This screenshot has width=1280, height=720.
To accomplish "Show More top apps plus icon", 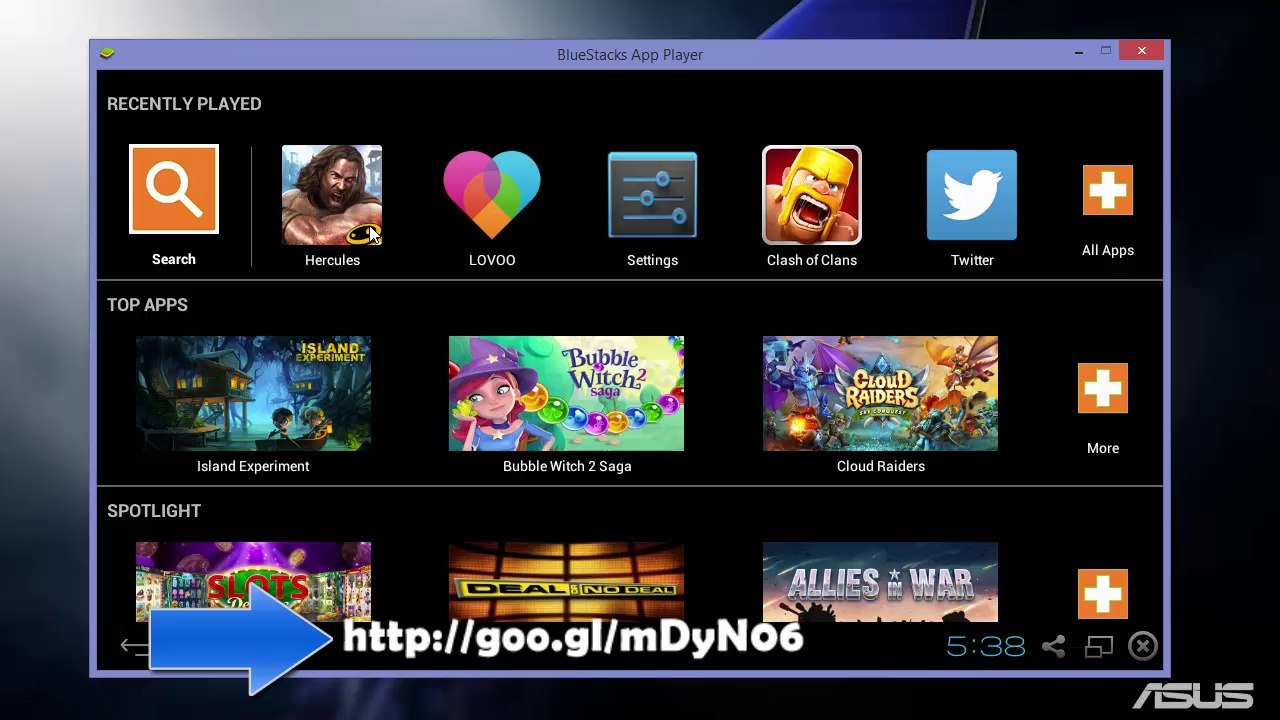I will tap(1103, 388).
